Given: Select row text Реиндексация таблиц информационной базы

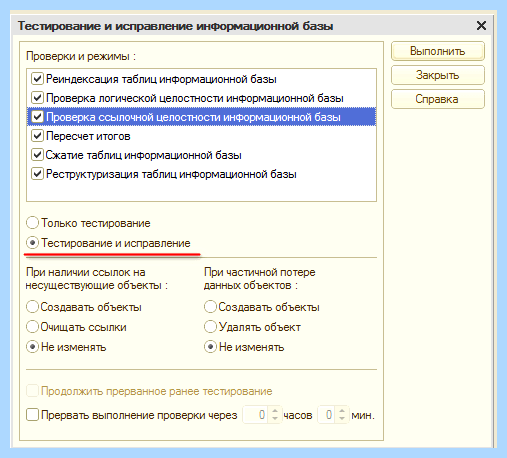Looking at the screenshot, I should pos(161,79).
